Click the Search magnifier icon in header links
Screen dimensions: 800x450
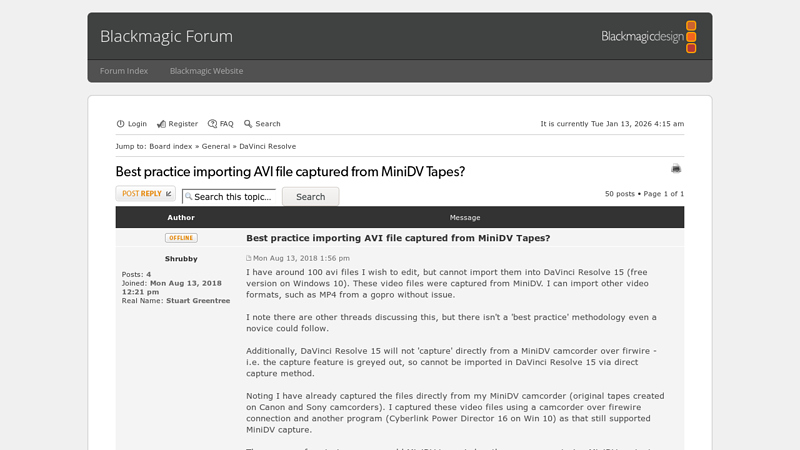(x=248, y=124)
